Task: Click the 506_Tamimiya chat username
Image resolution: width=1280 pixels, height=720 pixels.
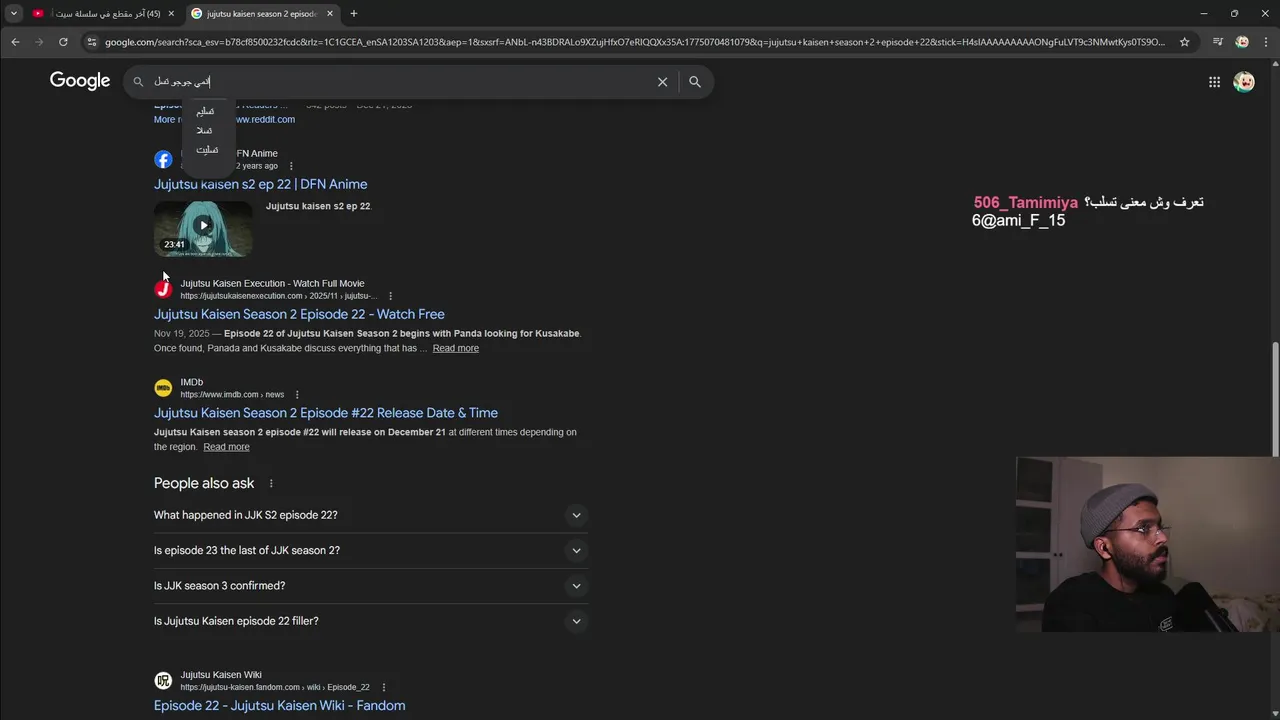Action: (1026, 203)
